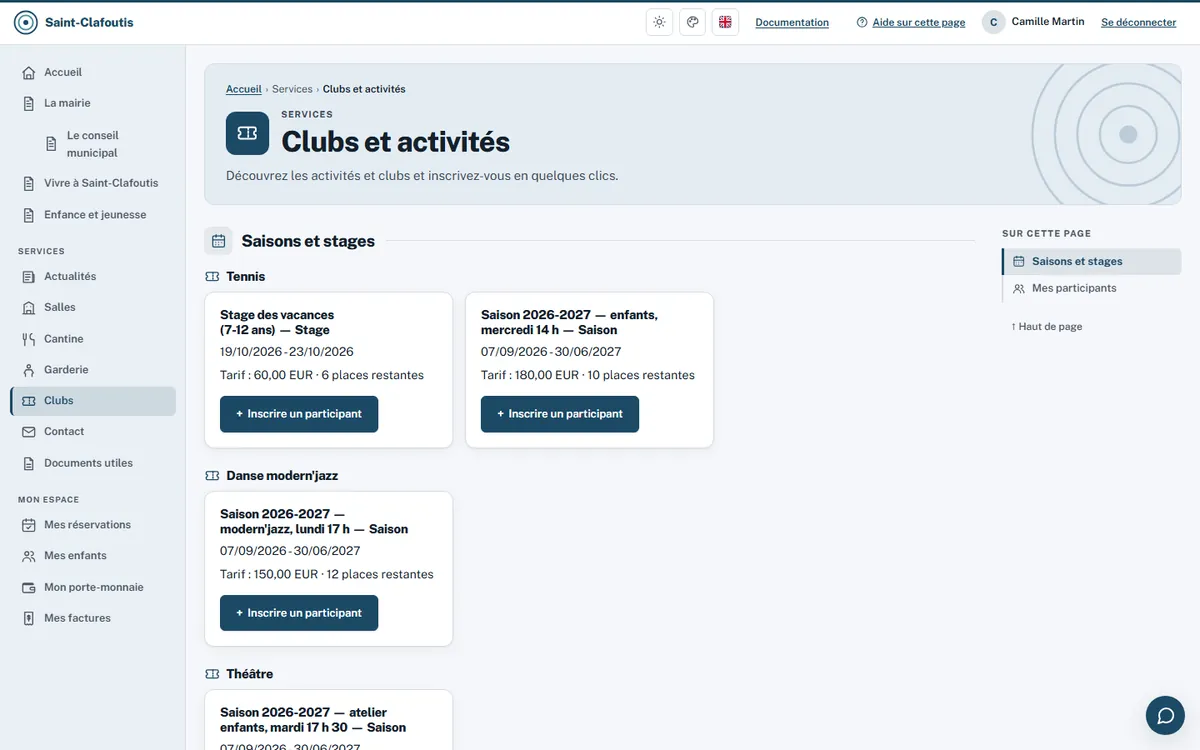Open Le conseil municipal sub-page

pyautogui.click(x=105, y=144)
